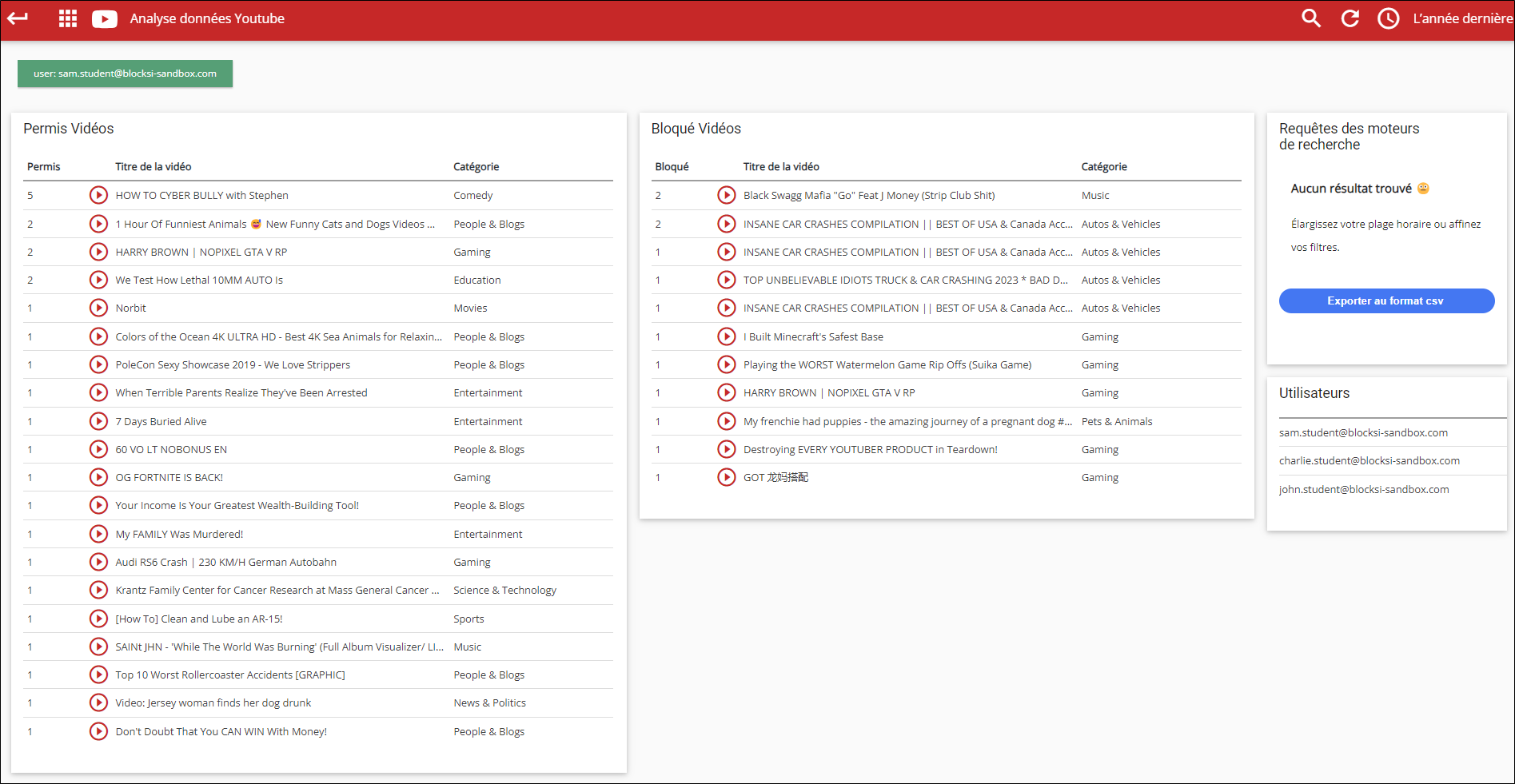This screenshot has height=784, width=1515.
Task: Click the sam.student user filter chip
Action: [x=126, y=74]
